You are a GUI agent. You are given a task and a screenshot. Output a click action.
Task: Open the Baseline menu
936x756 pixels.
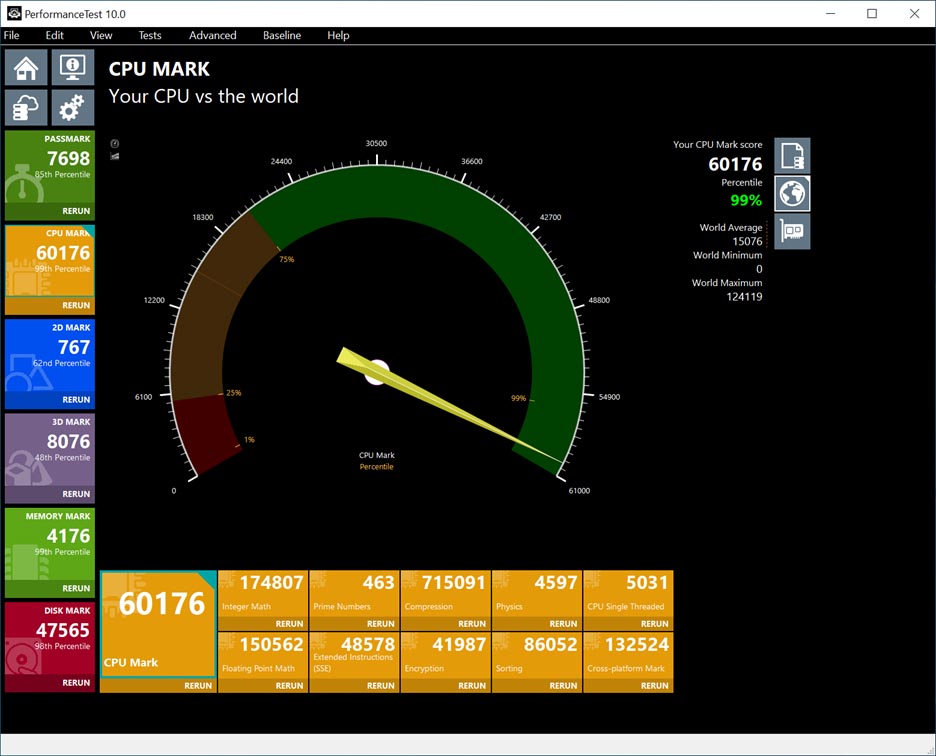coord(282,35)
